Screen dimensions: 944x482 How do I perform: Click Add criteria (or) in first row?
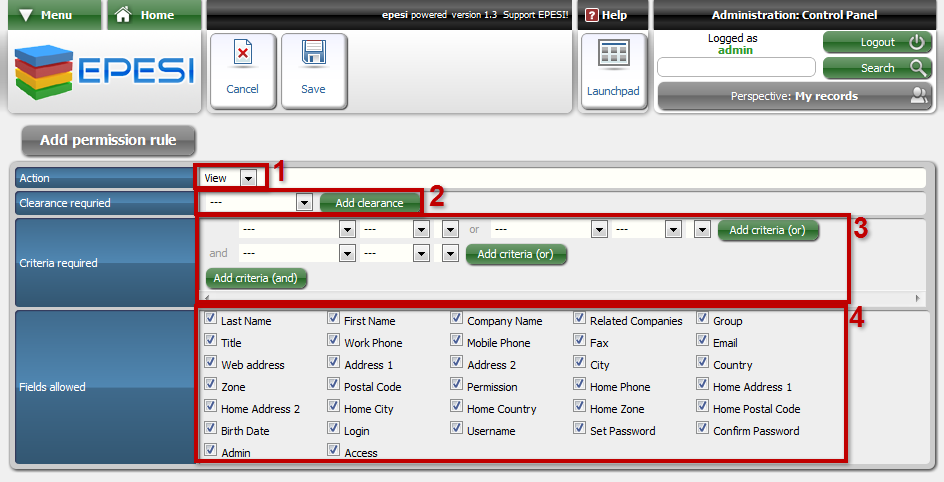click(x=768, y=230)
